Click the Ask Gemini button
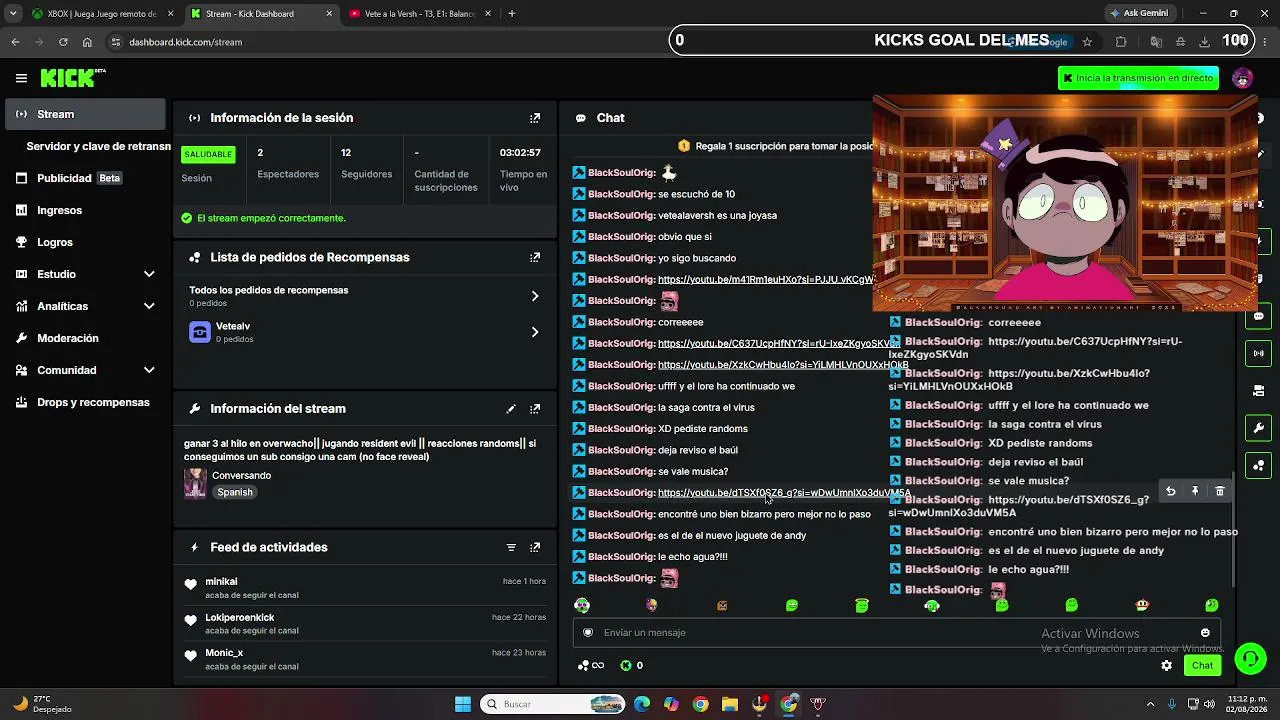 click(1138, 14)
